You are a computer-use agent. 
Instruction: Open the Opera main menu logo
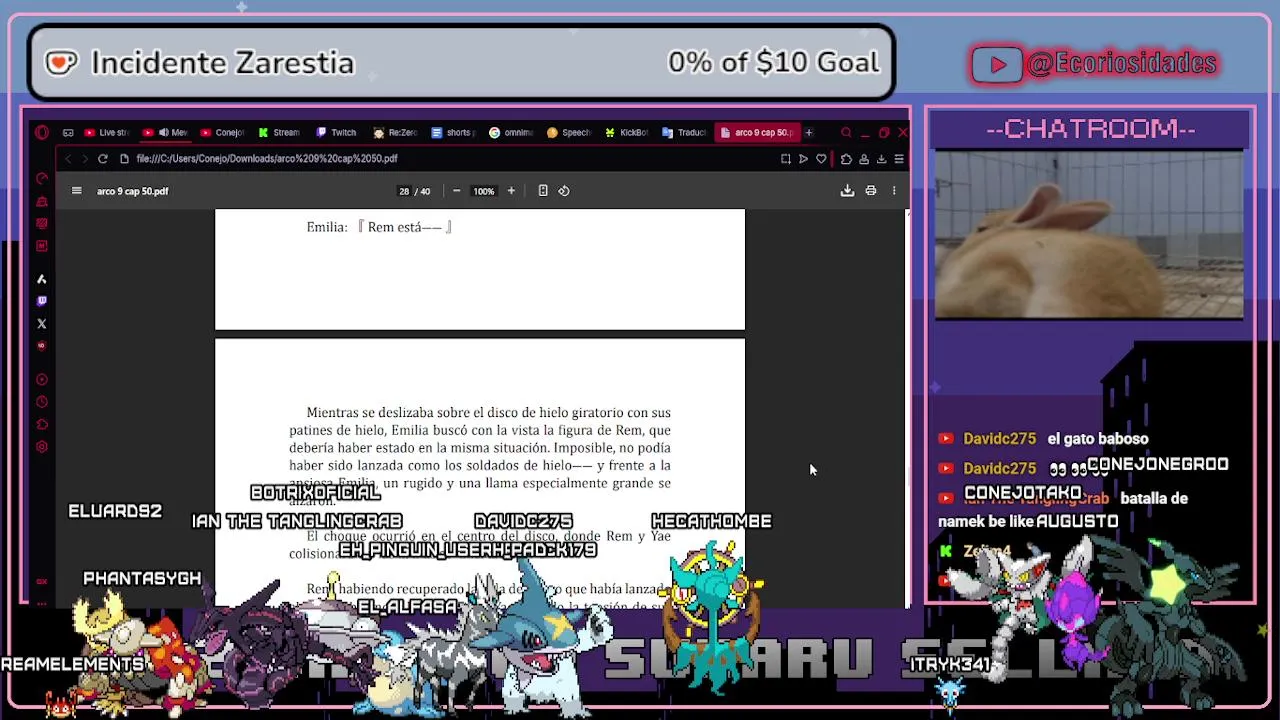point(41,132)
